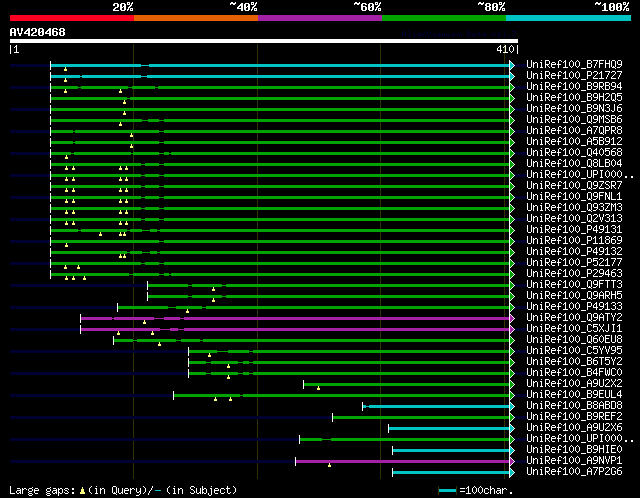
Task: Click the purple arrowhead ending the A9NVP1 alignment
Action: click(x=512, y=462)
